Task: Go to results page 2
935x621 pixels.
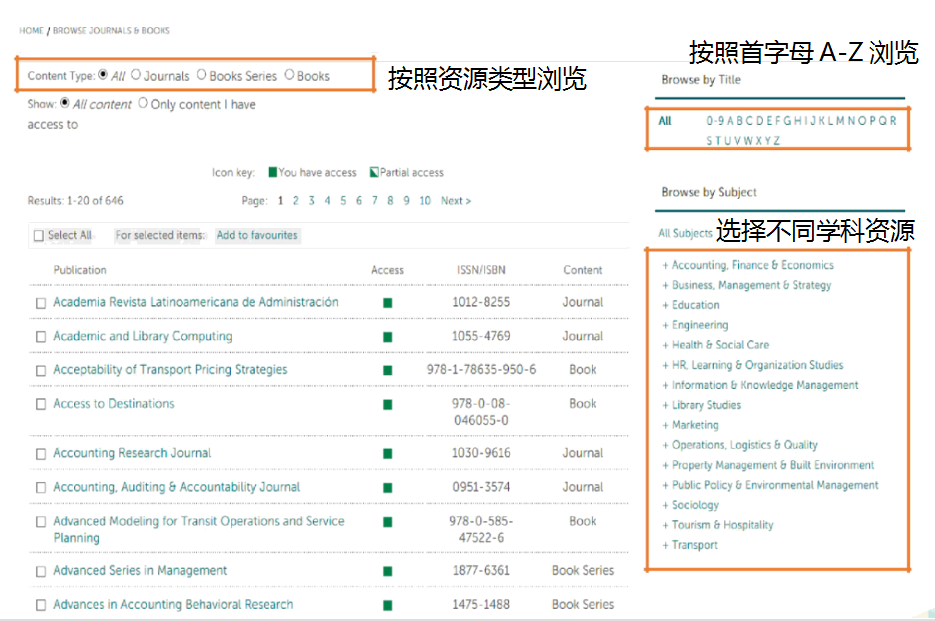Action: pos(296,201)
